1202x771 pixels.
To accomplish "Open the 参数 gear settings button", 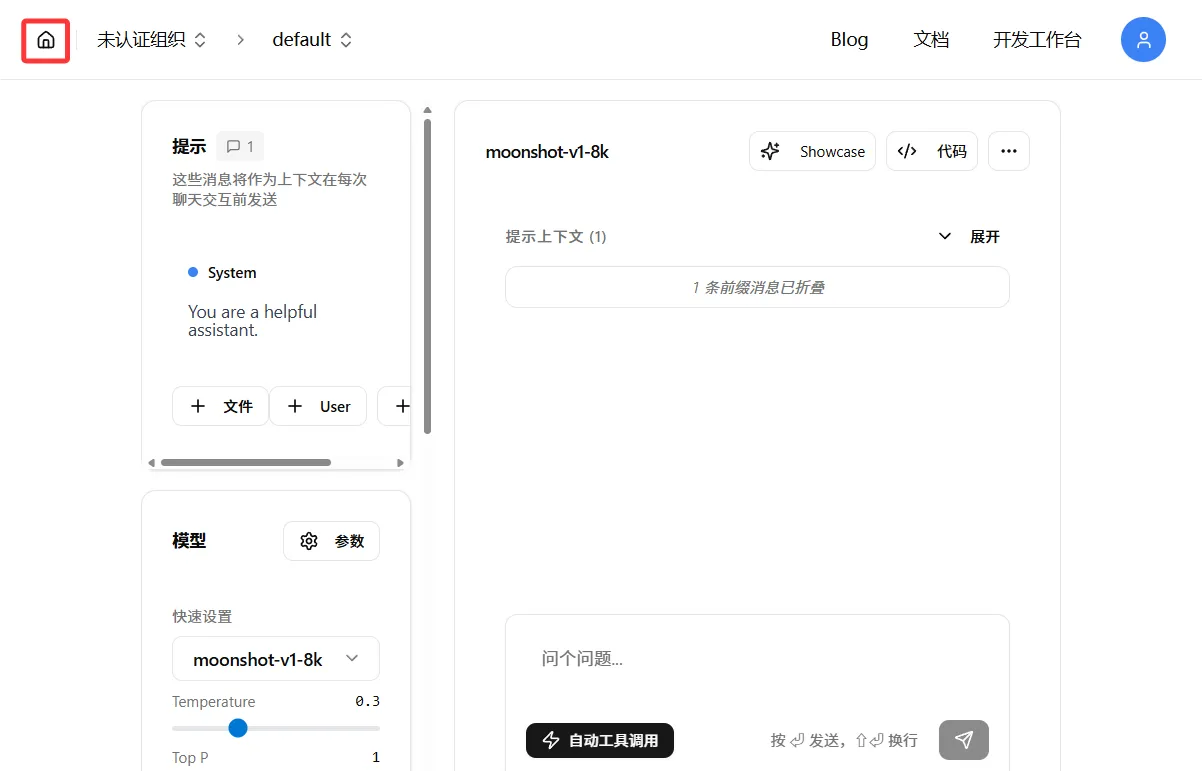I will click(331, 541).
